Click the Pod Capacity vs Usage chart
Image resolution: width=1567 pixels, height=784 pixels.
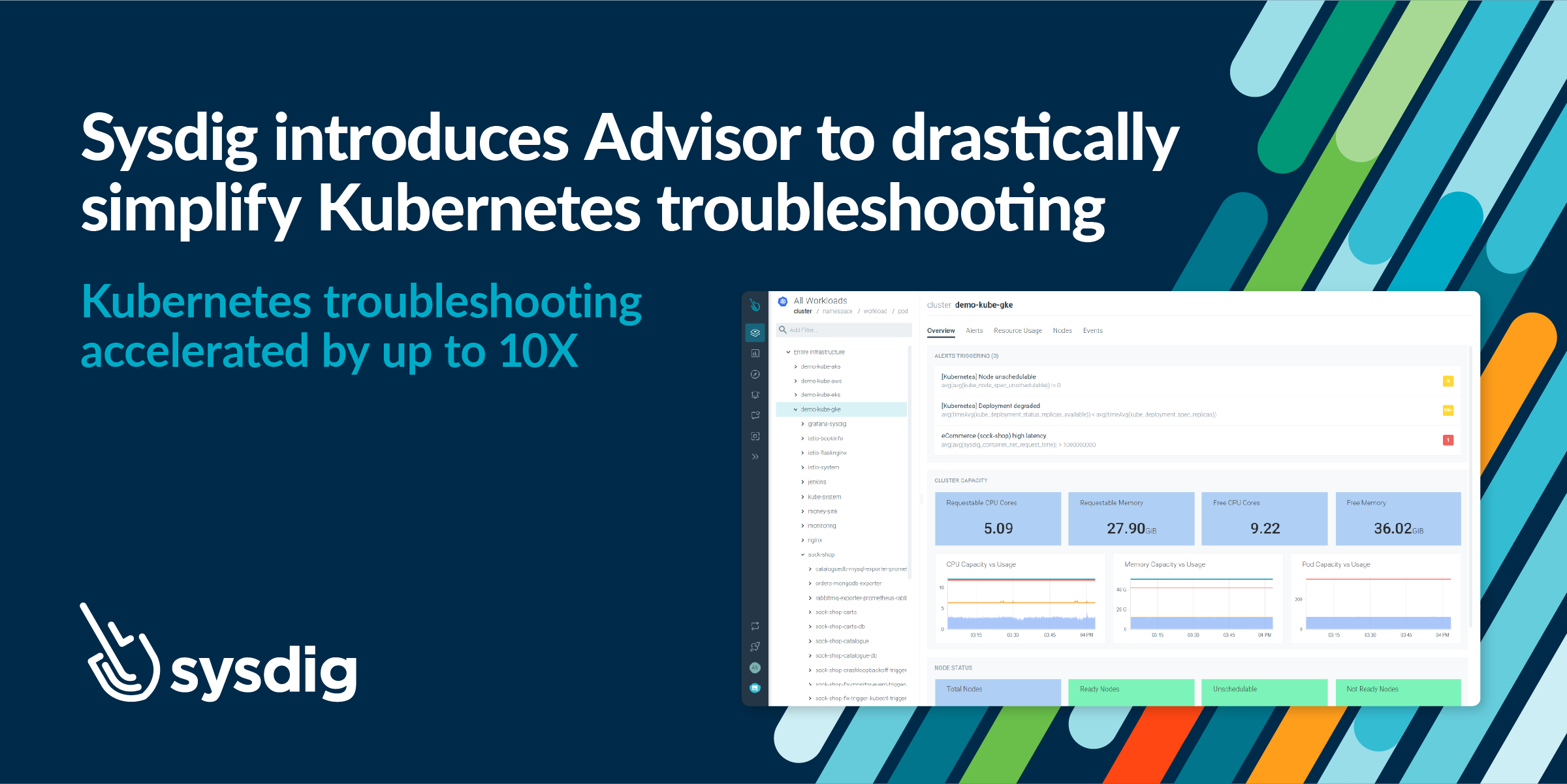(x=1376, y=599)
